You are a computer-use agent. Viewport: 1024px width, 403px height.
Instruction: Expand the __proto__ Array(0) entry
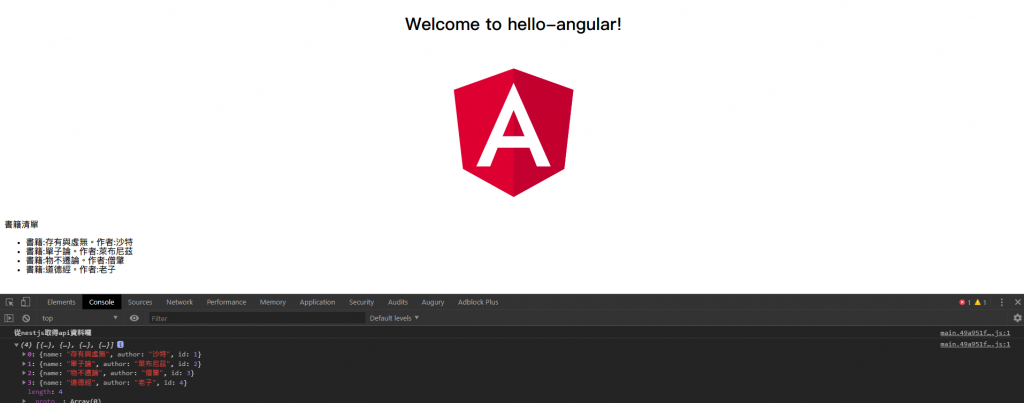pos(24,400)
